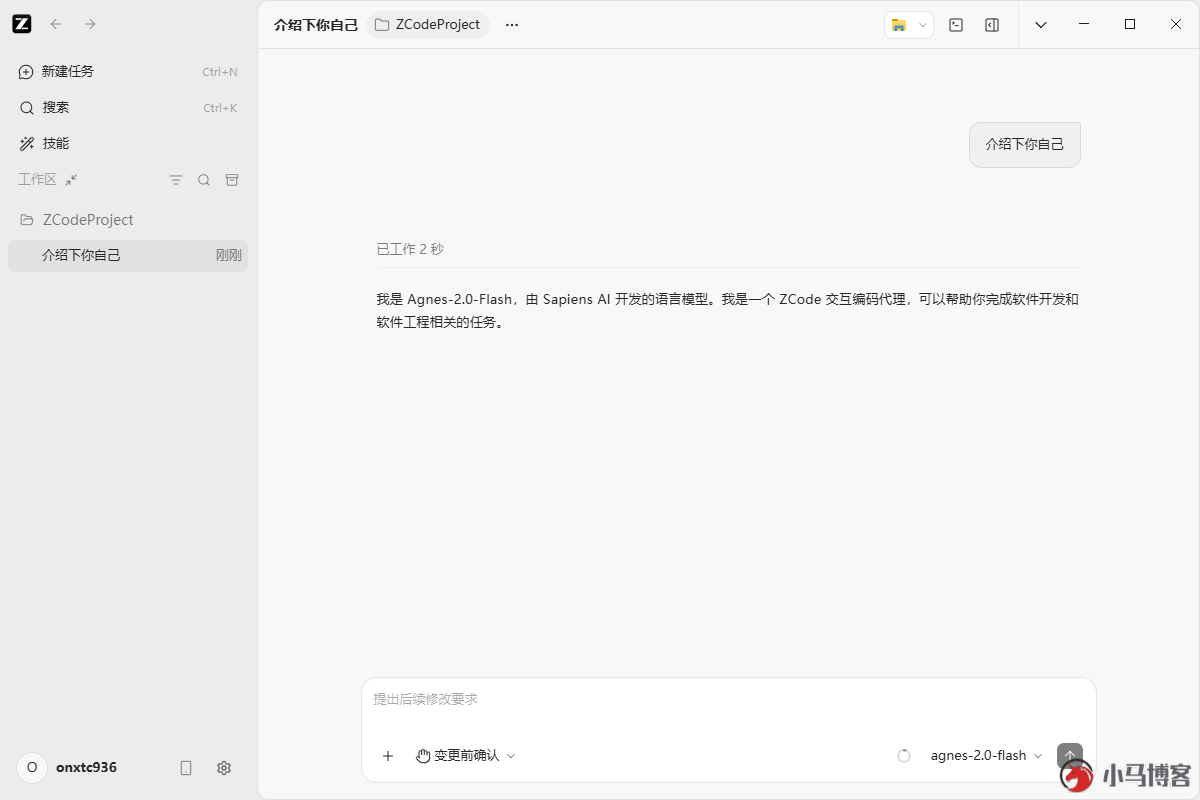Collapse the 工作区 section toggle icon

click(x=71, y=180)
